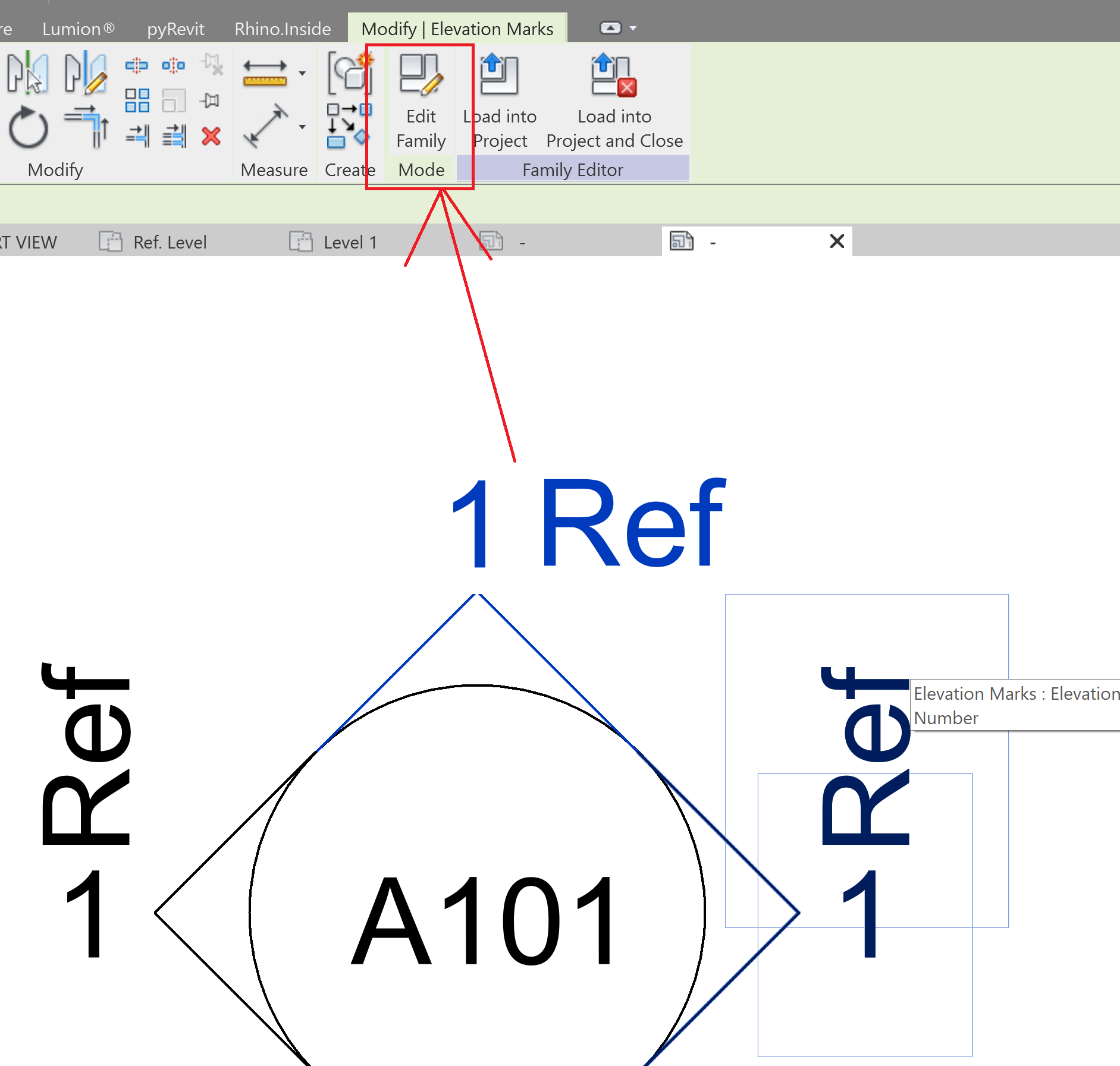Screen dimensions: 1120x1066
Task: Open the Rhino.Inside ribbon tab
Action: click(x=283, y=28)
